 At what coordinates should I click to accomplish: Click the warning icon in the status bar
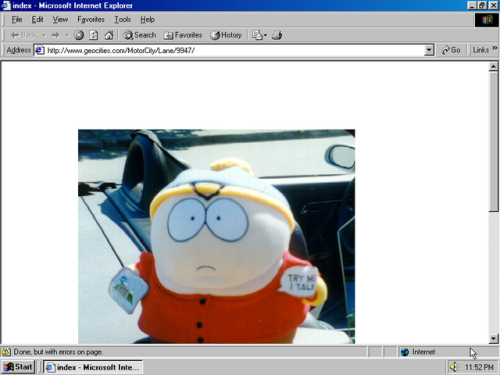pyautogui.click(x=6, y=352)
